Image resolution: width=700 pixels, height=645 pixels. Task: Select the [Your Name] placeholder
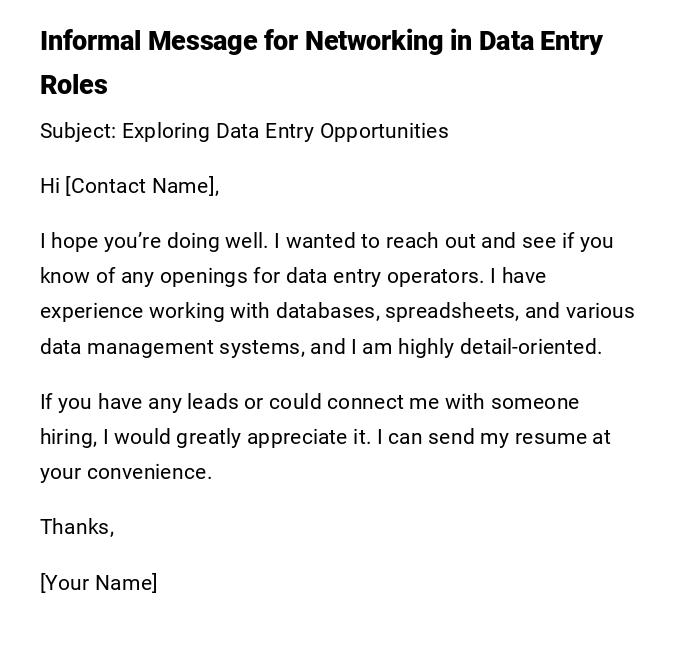98,583
